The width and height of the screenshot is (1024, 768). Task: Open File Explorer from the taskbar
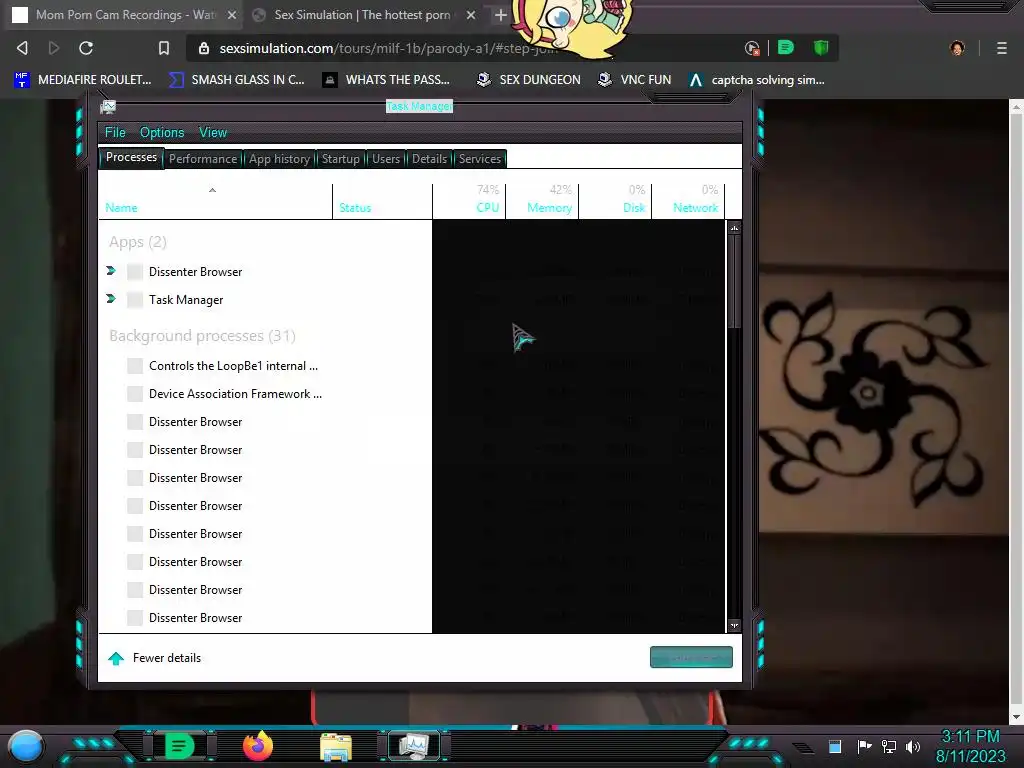(x=336, y=746)
